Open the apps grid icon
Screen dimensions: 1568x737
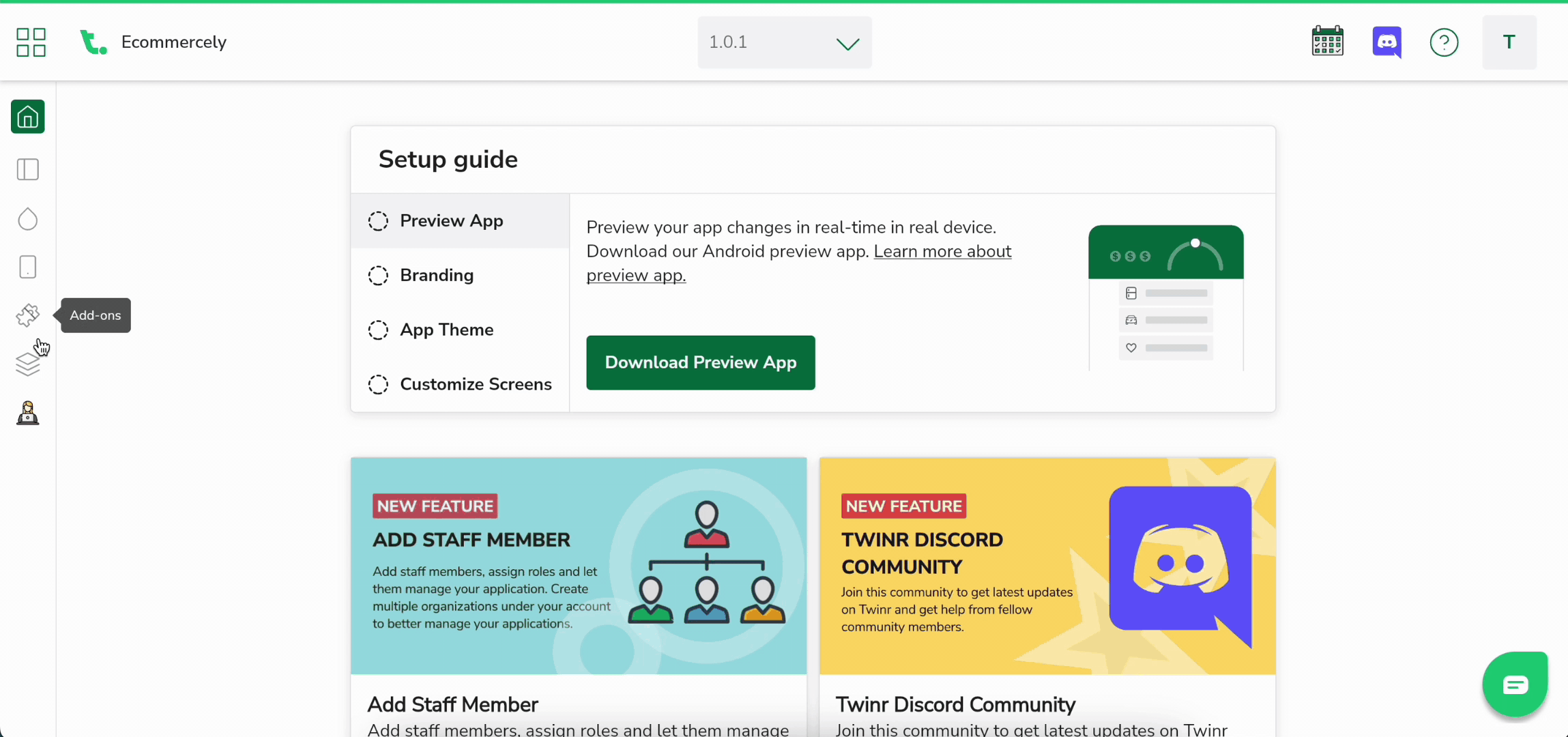click(x=31, y=42)
